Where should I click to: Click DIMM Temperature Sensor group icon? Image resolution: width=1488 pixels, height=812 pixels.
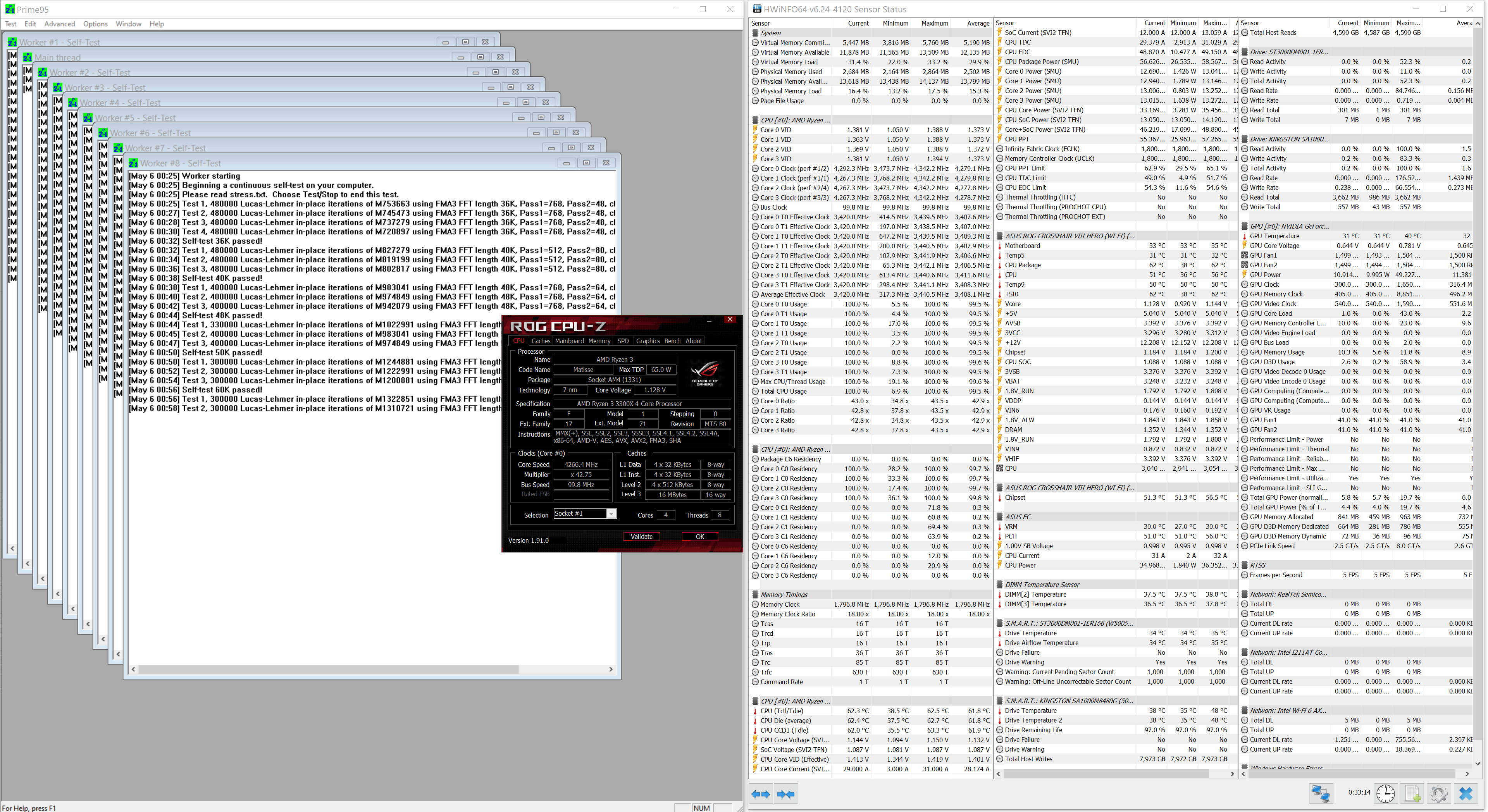coord(1000,585)
